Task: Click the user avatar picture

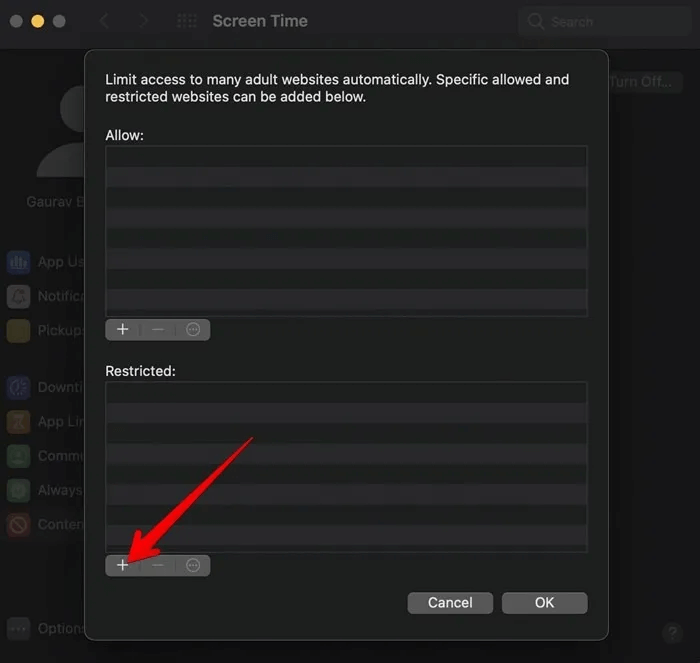Action: pos(60,132)
